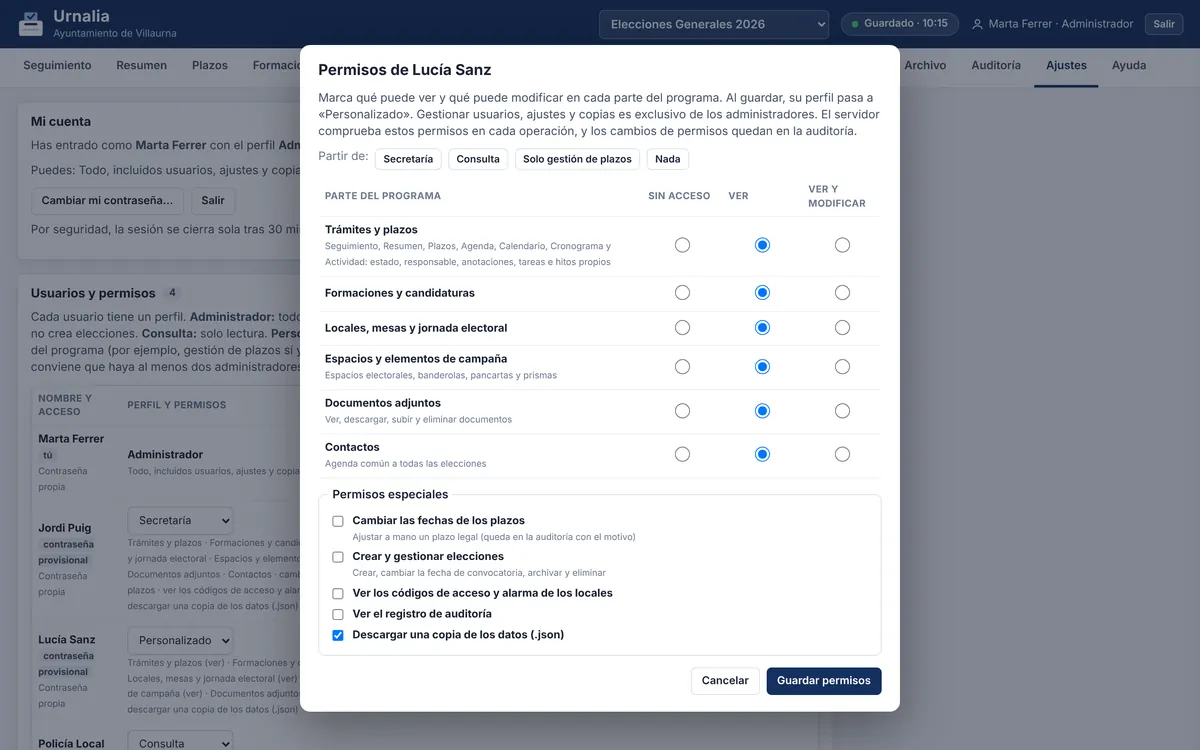Open Jordi Puig's Secretaría profile dropdown
Image resolution: width=1200 pixels, height=750 pixels.
pyautogui.click(x=180, y=520)
